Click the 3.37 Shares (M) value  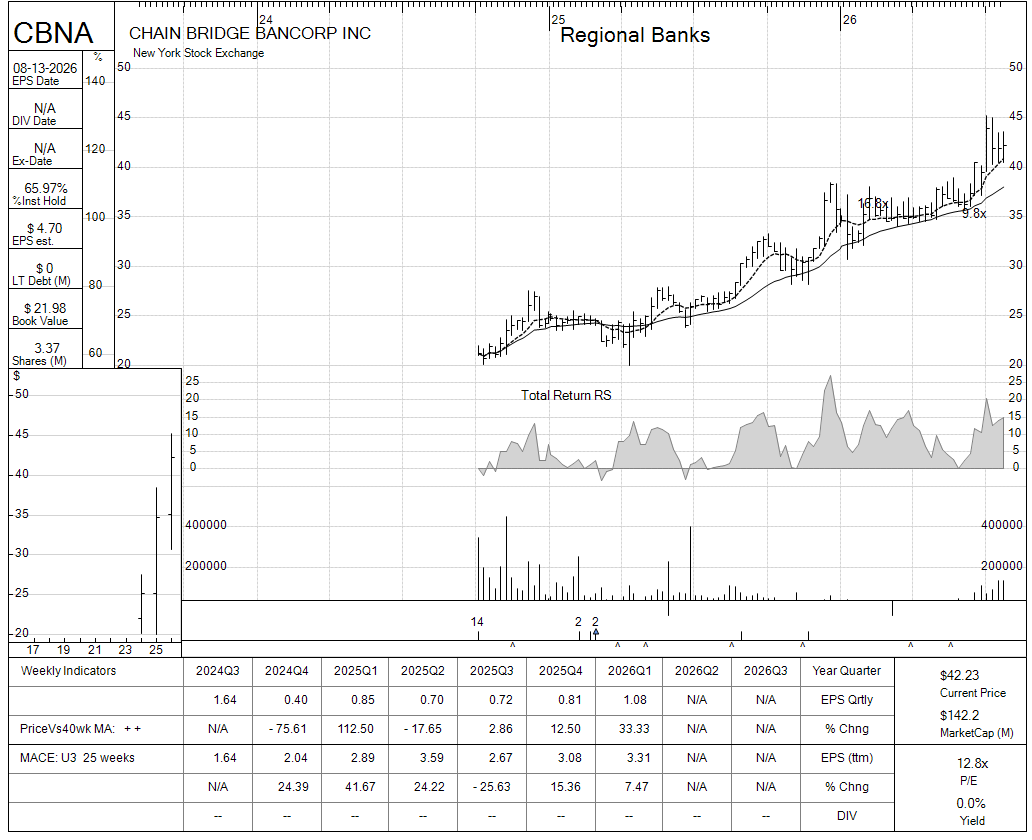(x=47, y=348)
